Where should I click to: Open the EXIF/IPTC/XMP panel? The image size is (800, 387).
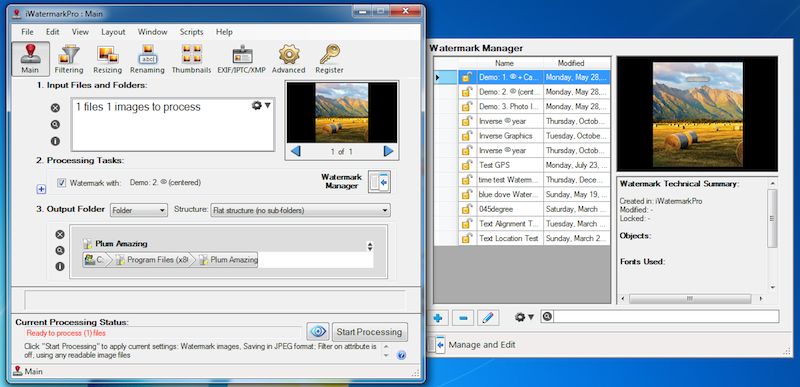(x=241, y=59)
